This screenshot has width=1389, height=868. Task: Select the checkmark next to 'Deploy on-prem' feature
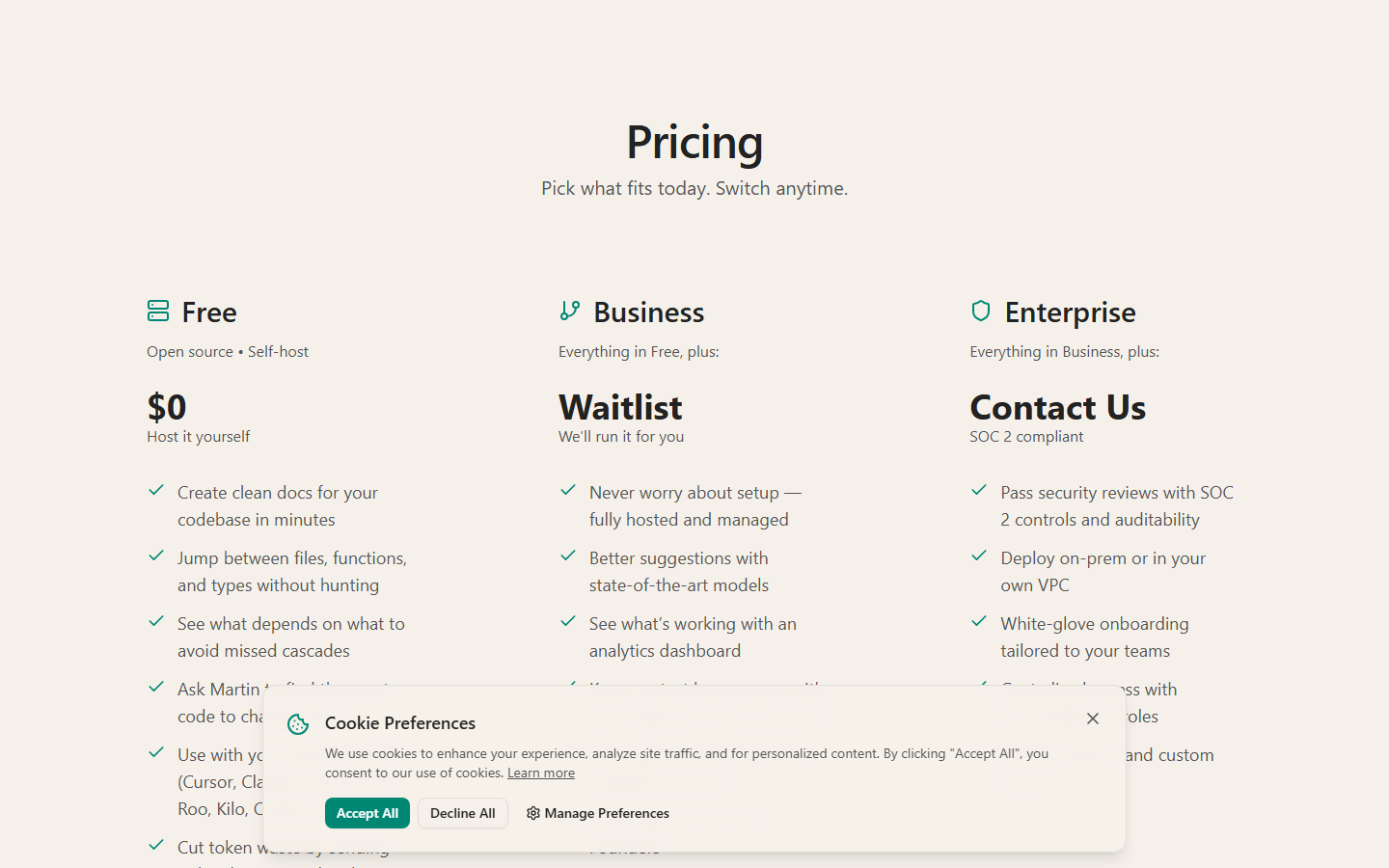click(979, 556)
